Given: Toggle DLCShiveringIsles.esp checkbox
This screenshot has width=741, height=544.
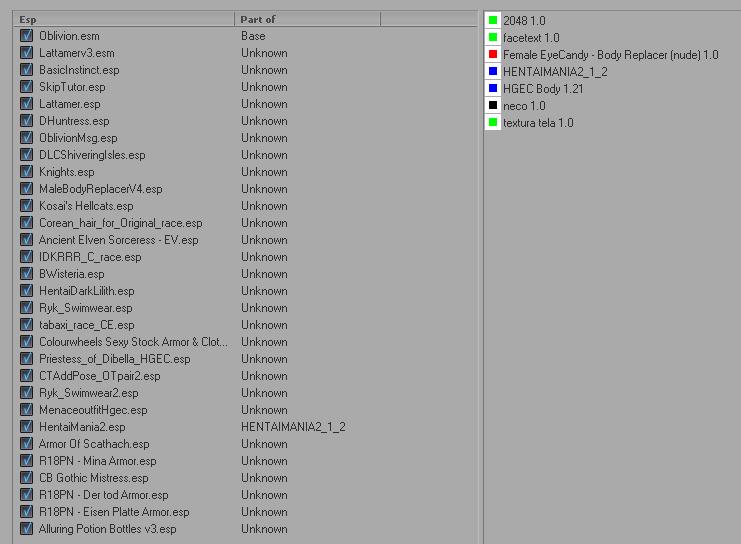Looking at the screenshot, I should pyautogui.click(x=26, y=155).
